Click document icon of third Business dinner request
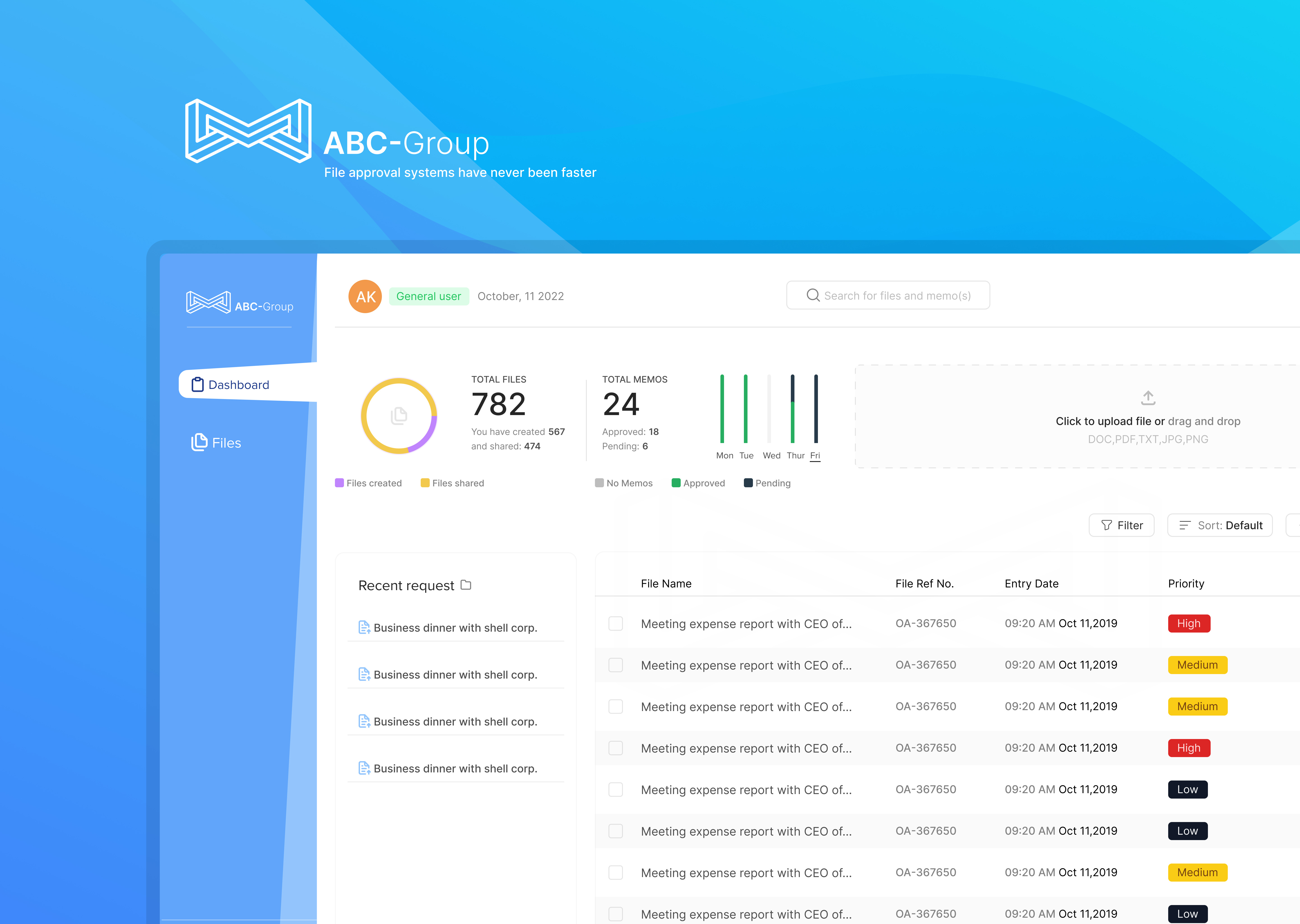This screenshot has width=1300, height=924. tap(364, 721)
